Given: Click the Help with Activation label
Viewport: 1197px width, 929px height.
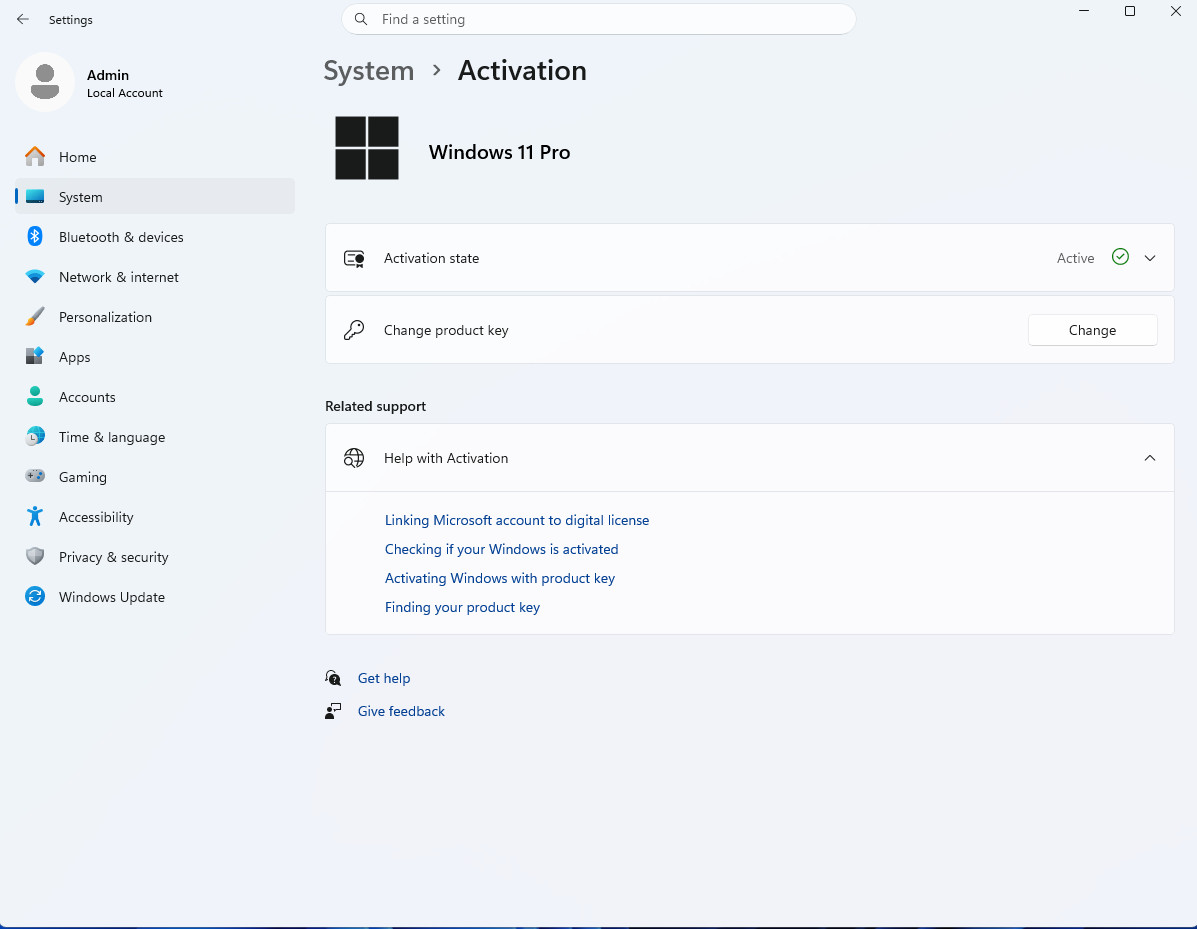Looking at the screenshot, I should pyautogui.click(x=446, y=458).
